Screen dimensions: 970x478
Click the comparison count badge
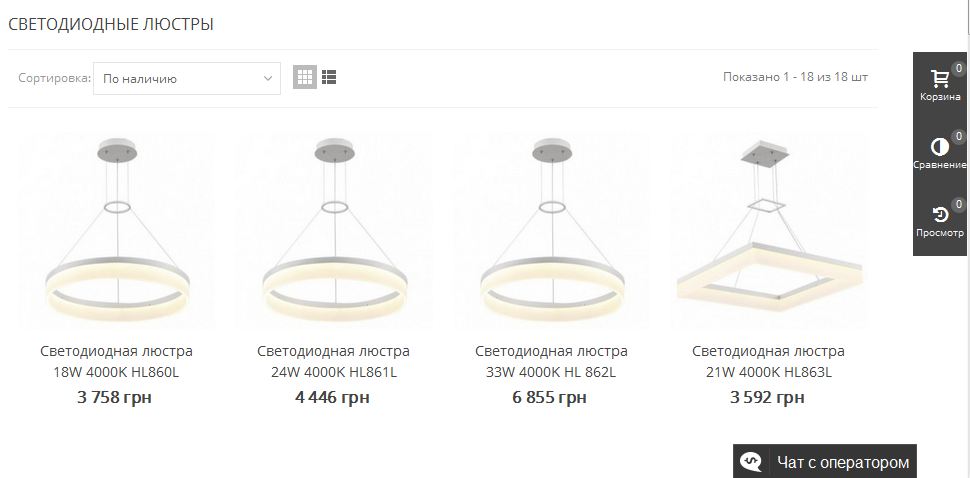coord(958,136)
